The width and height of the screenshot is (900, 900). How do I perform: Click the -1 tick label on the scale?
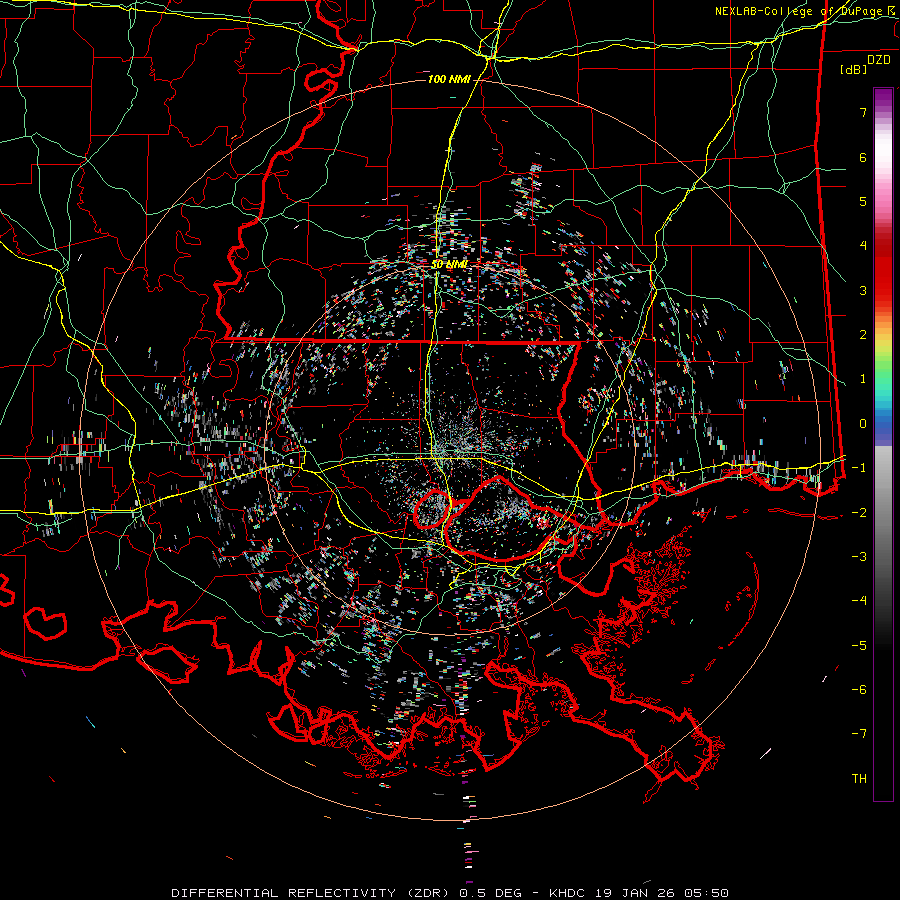(x=859, y=468)
